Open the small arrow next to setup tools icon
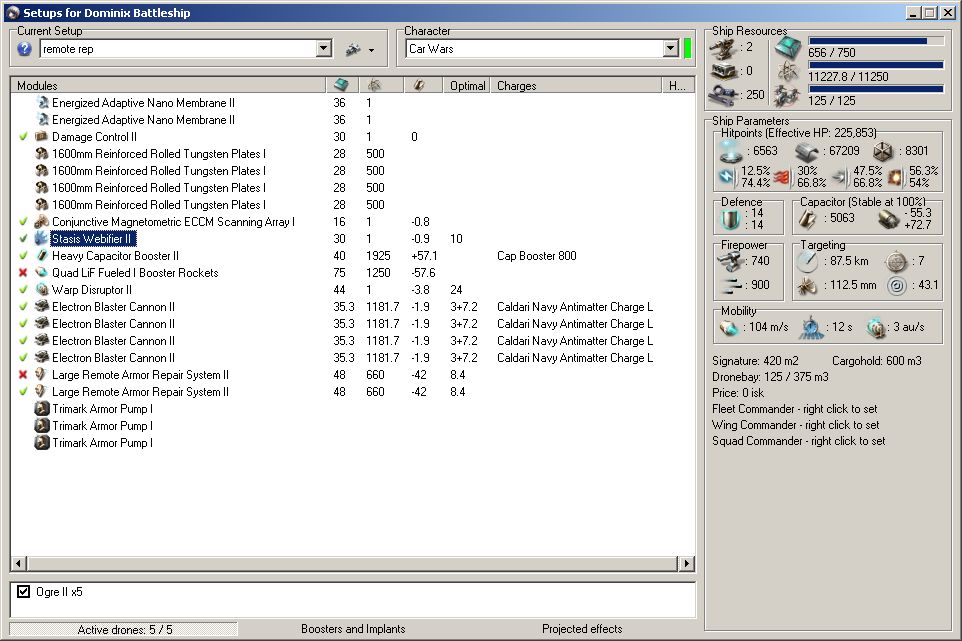962x641 pixels. 371,50
